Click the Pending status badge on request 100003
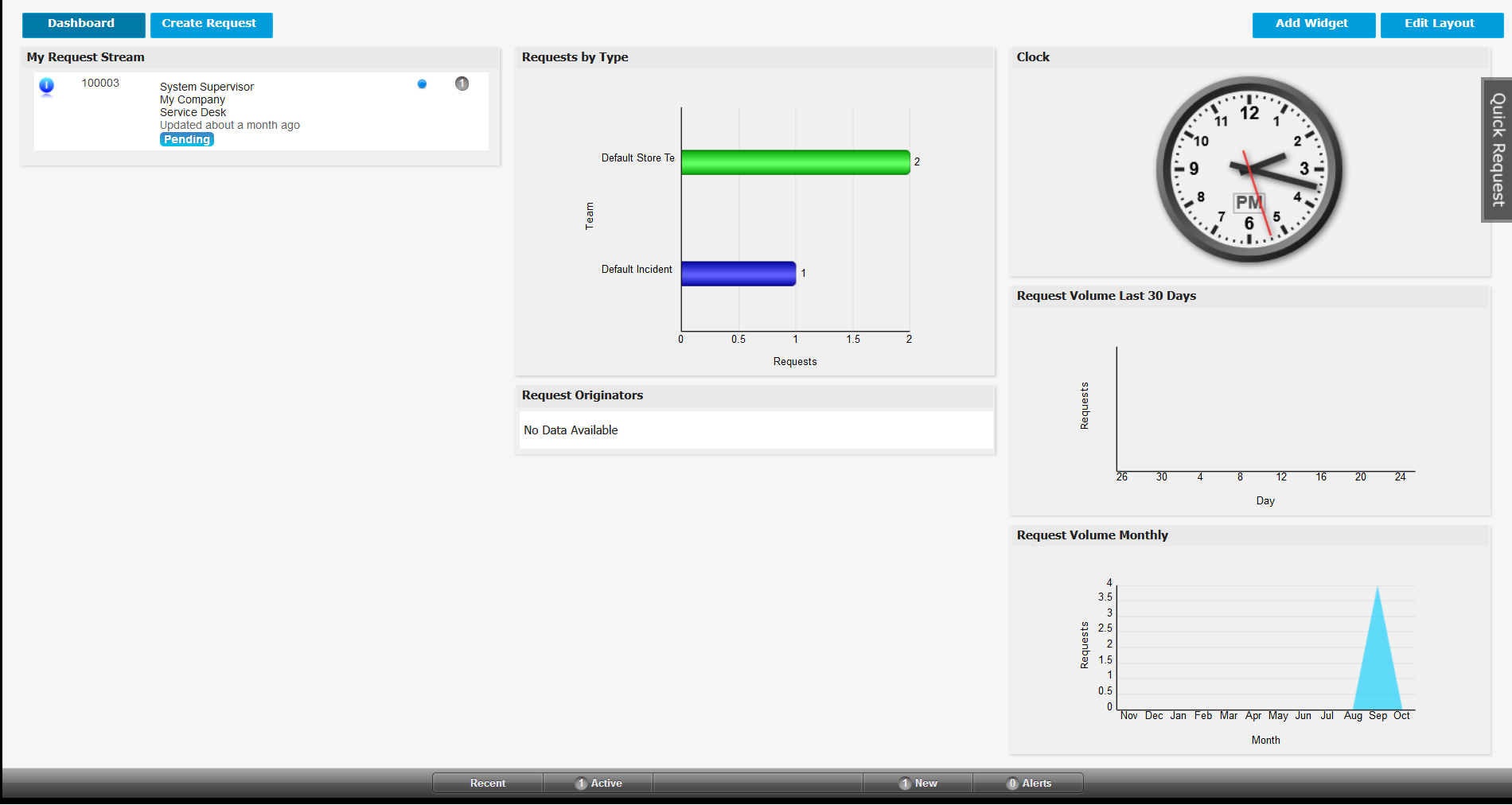 (x=186, y=139)
